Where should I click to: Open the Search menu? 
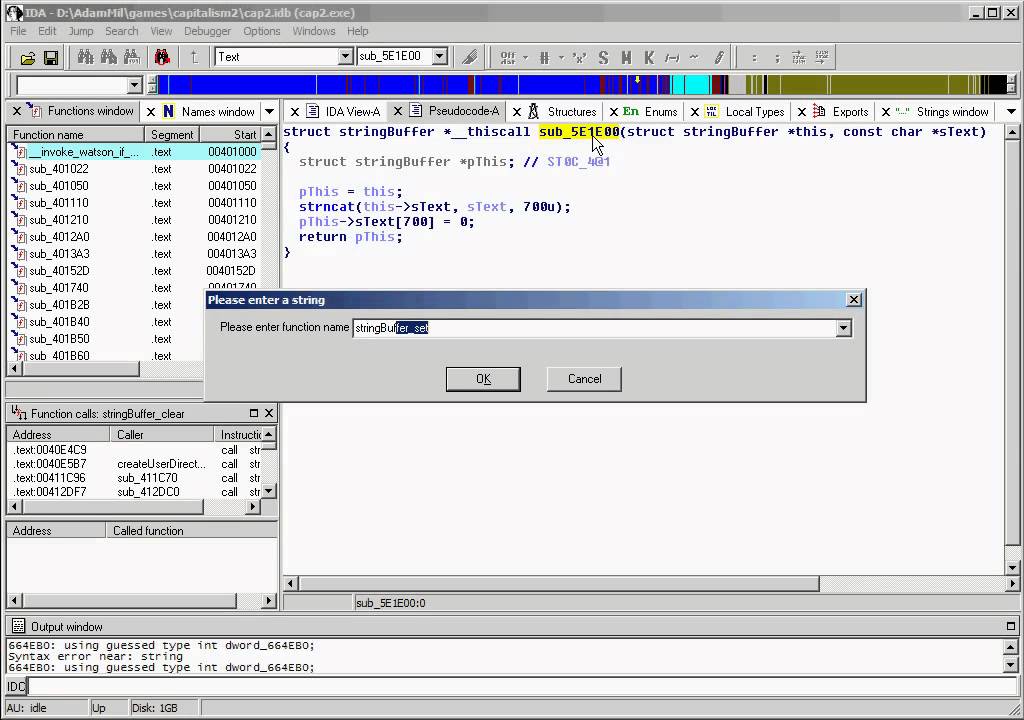click(121, 31)
